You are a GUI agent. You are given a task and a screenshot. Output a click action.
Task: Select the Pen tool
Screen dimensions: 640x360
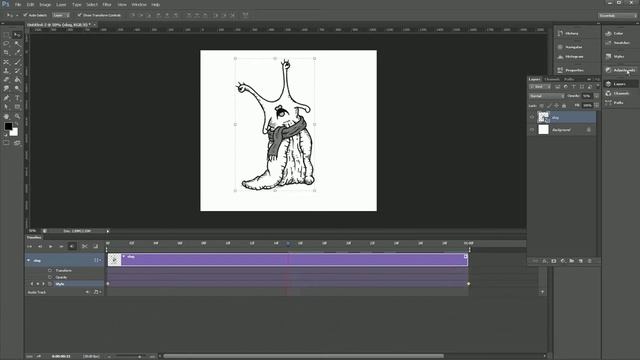click(6, 98)
